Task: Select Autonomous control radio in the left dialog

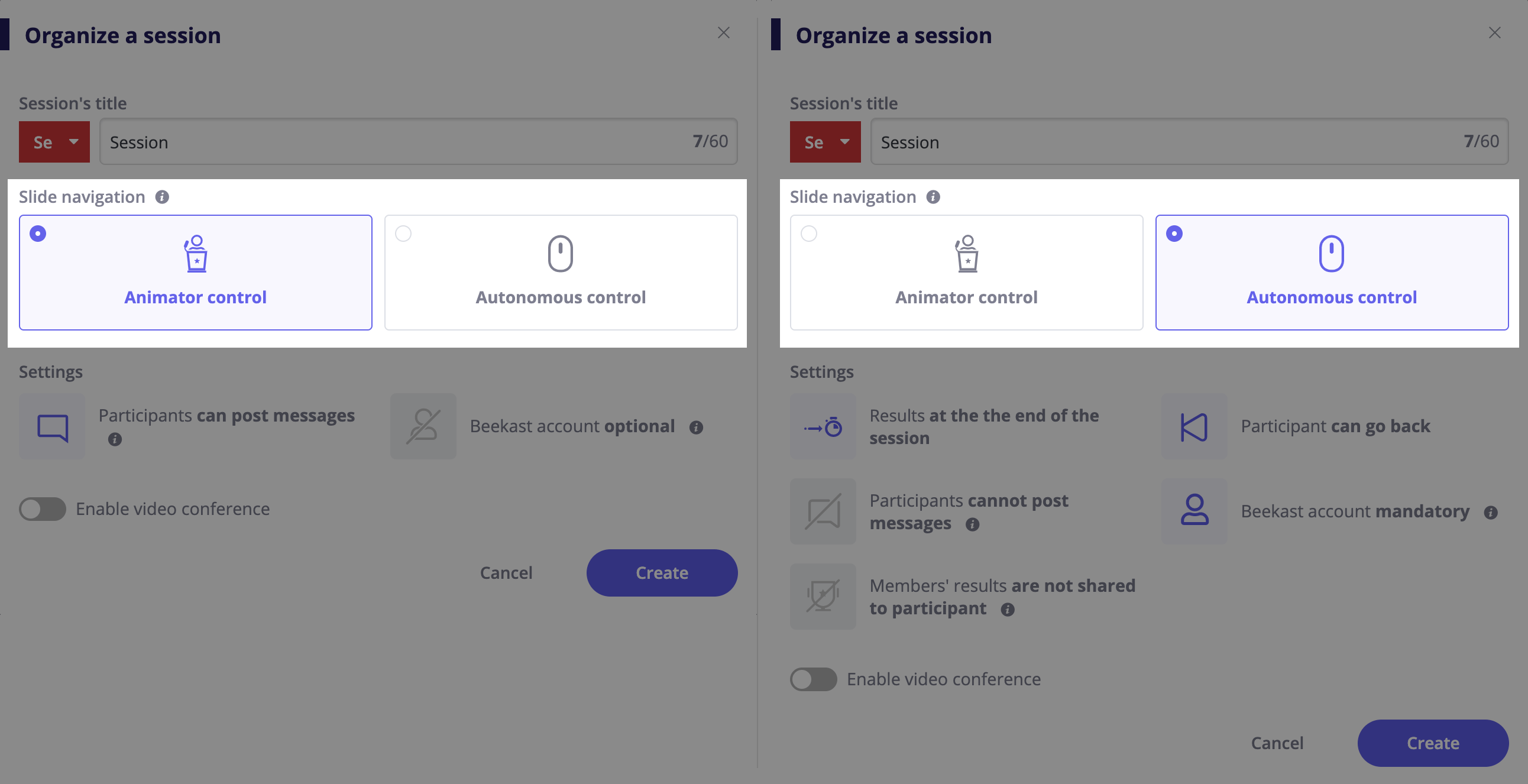Action: [x=403, y=234]
